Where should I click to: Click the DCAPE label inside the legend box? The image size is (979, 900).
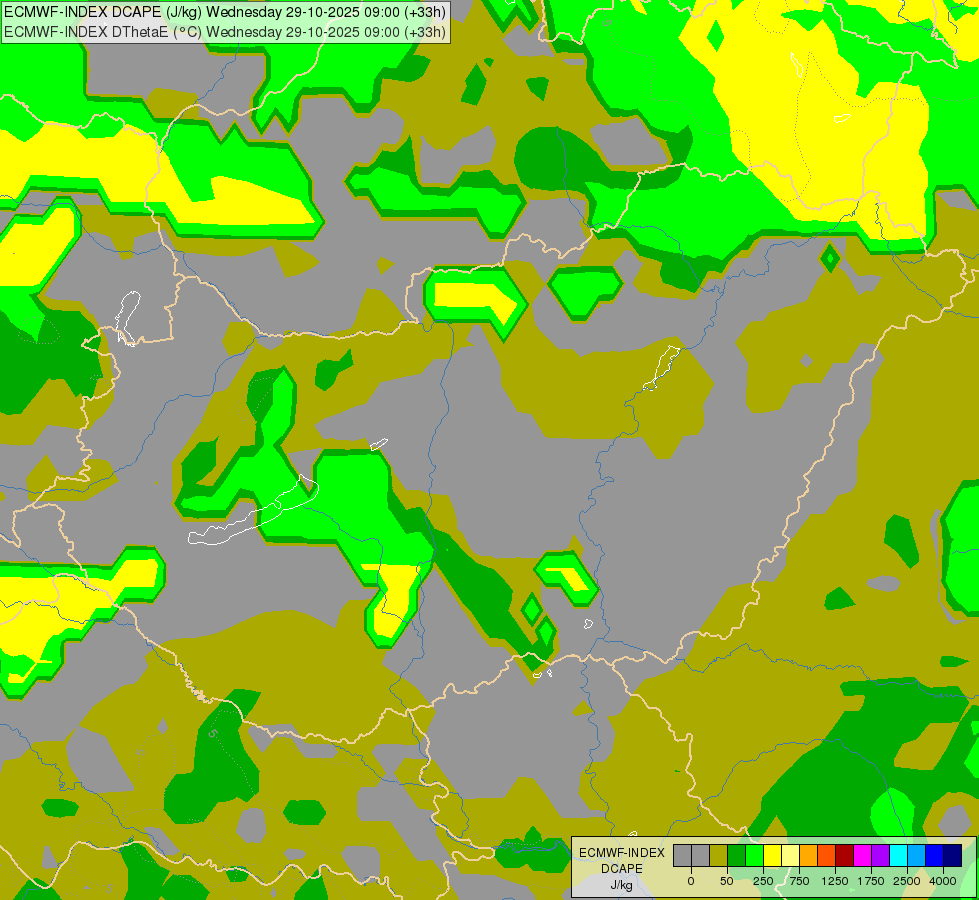[622, 869]
